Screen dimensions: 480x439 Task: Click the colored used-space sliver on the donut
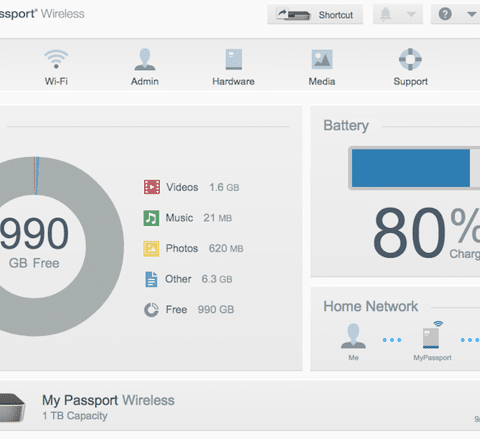[x=36, y=176]
